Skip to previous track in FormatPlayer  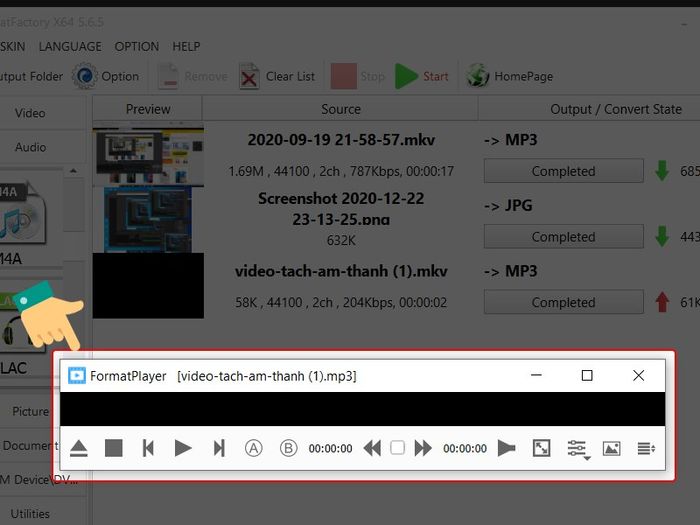tap(148, 448)
